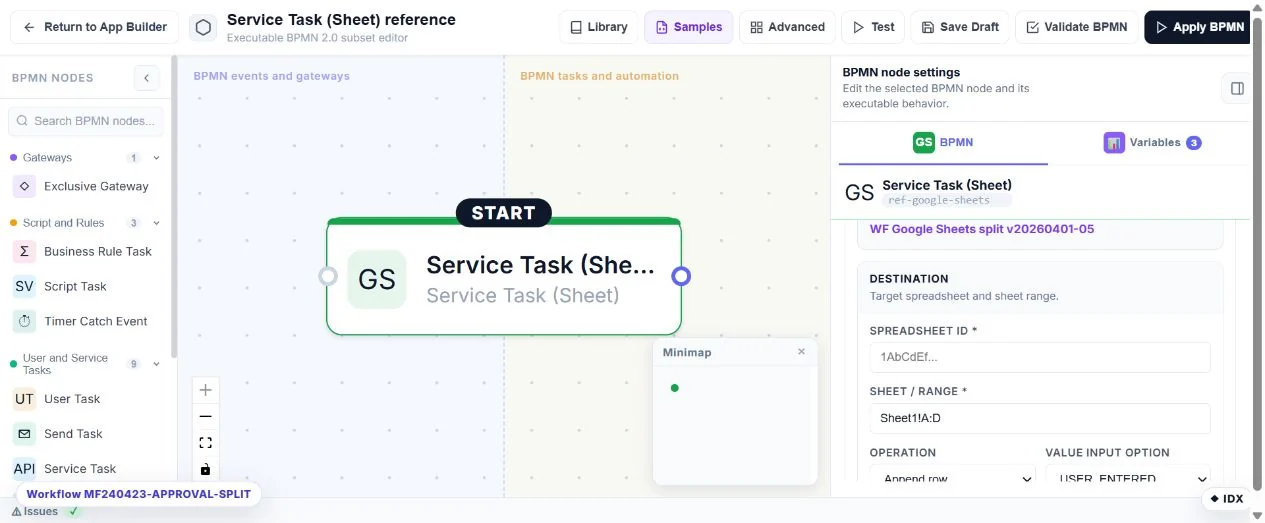Viewport: 1265px width, 523px height.
Task: Zoom in the canvas with plus button
Action: (205, 390)
